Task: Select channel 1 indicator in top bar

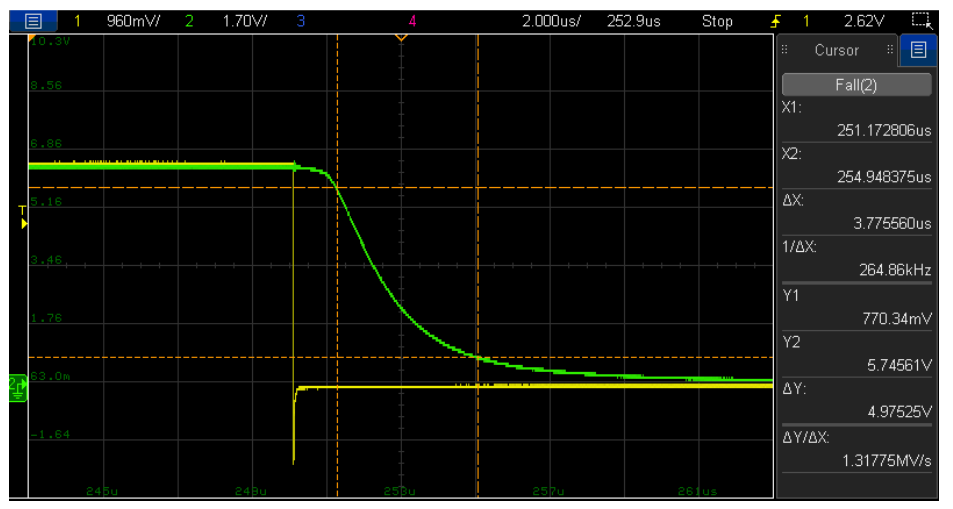Action: pyautogui.click(x=77, y=21)
